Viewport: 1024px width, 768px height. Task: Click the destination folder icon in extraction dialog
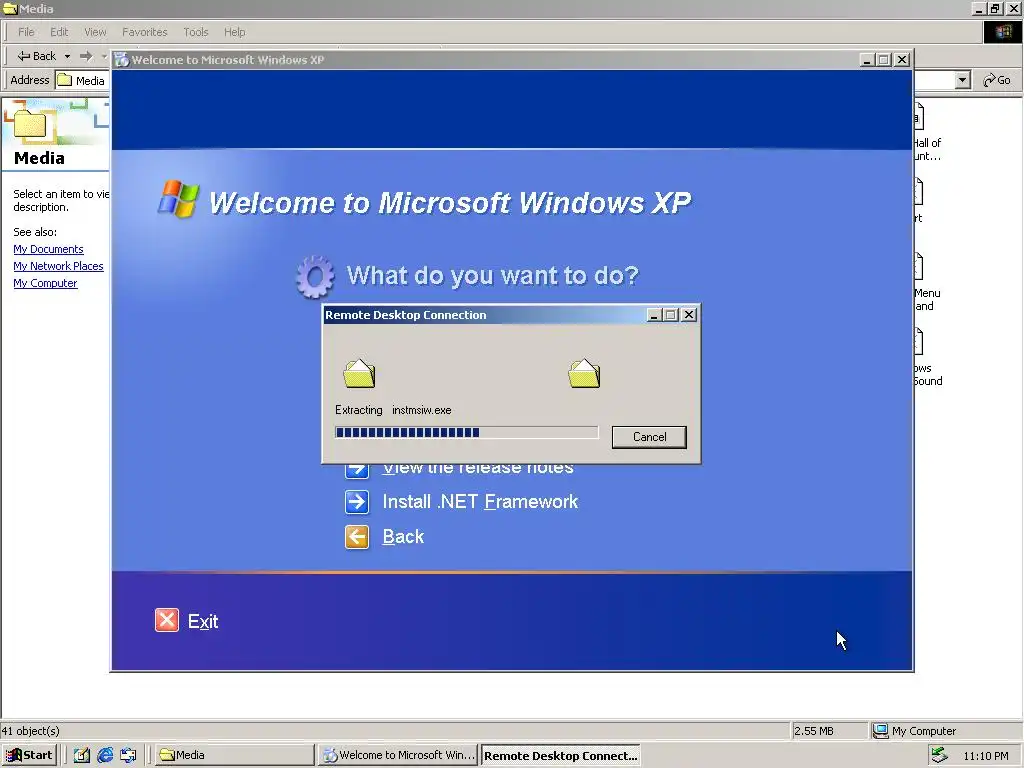coord(584,374)
